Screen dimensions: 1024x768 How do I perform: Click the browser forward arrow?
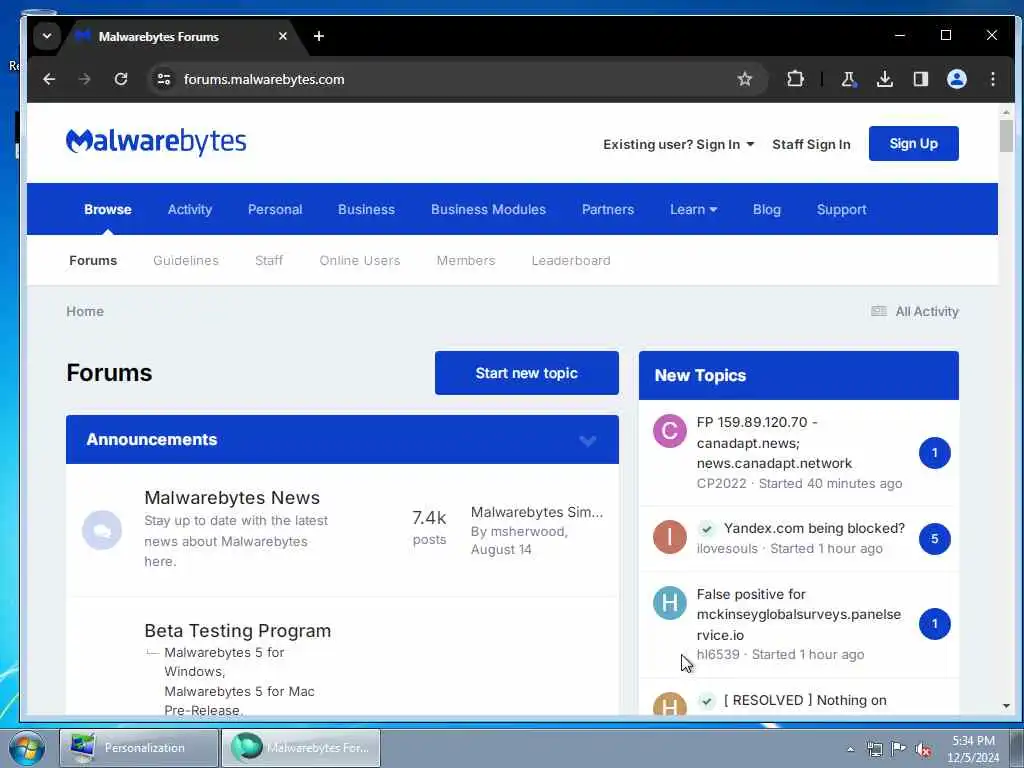click(85, 79)
